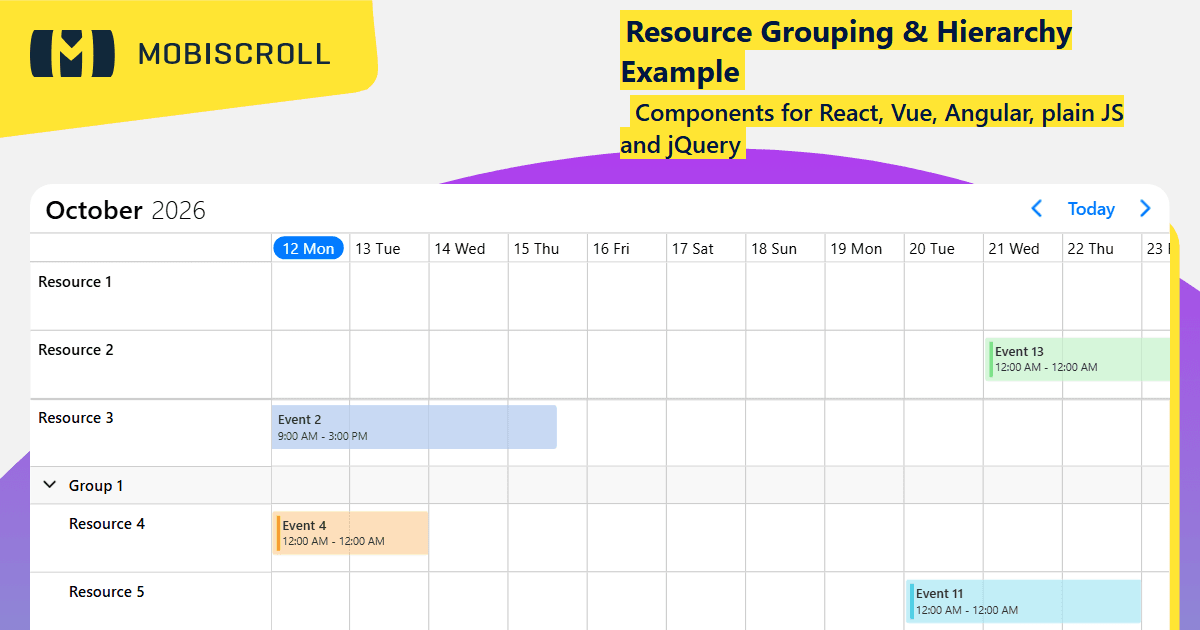Viewport: 1200px width, 630px height.
Task: Select the 15 Thu day header
Action: coord(537,249)
